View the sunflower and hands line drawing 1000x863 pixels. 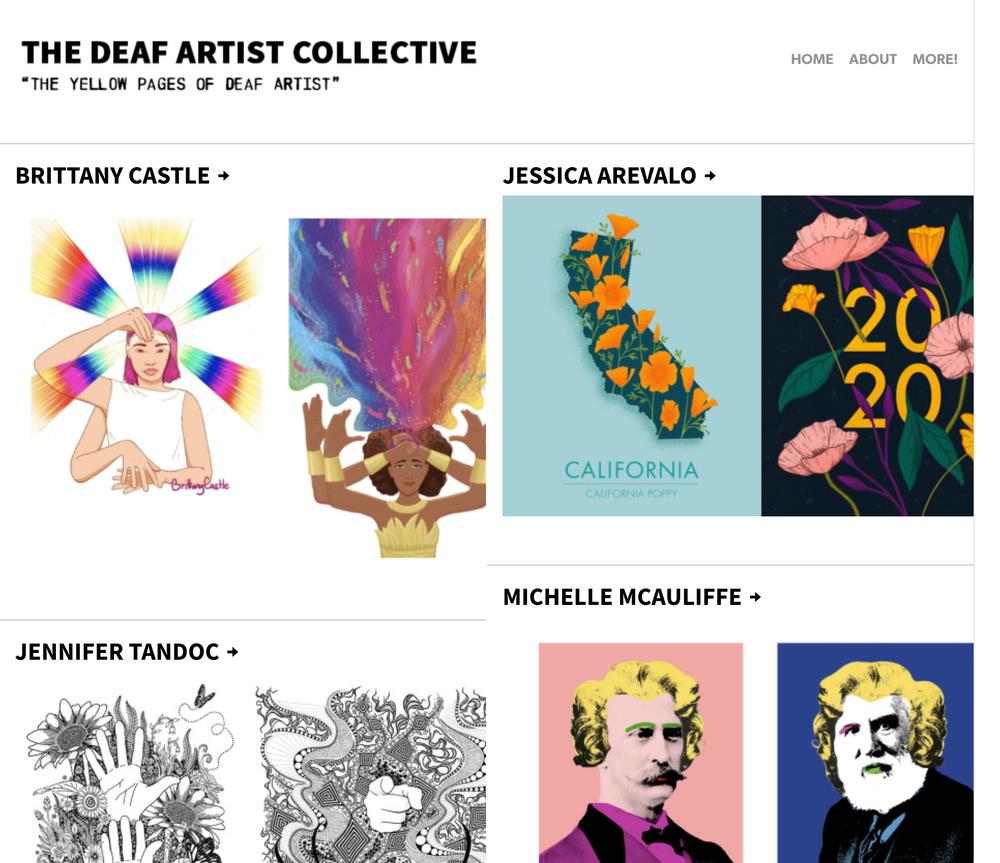[128, 773]
